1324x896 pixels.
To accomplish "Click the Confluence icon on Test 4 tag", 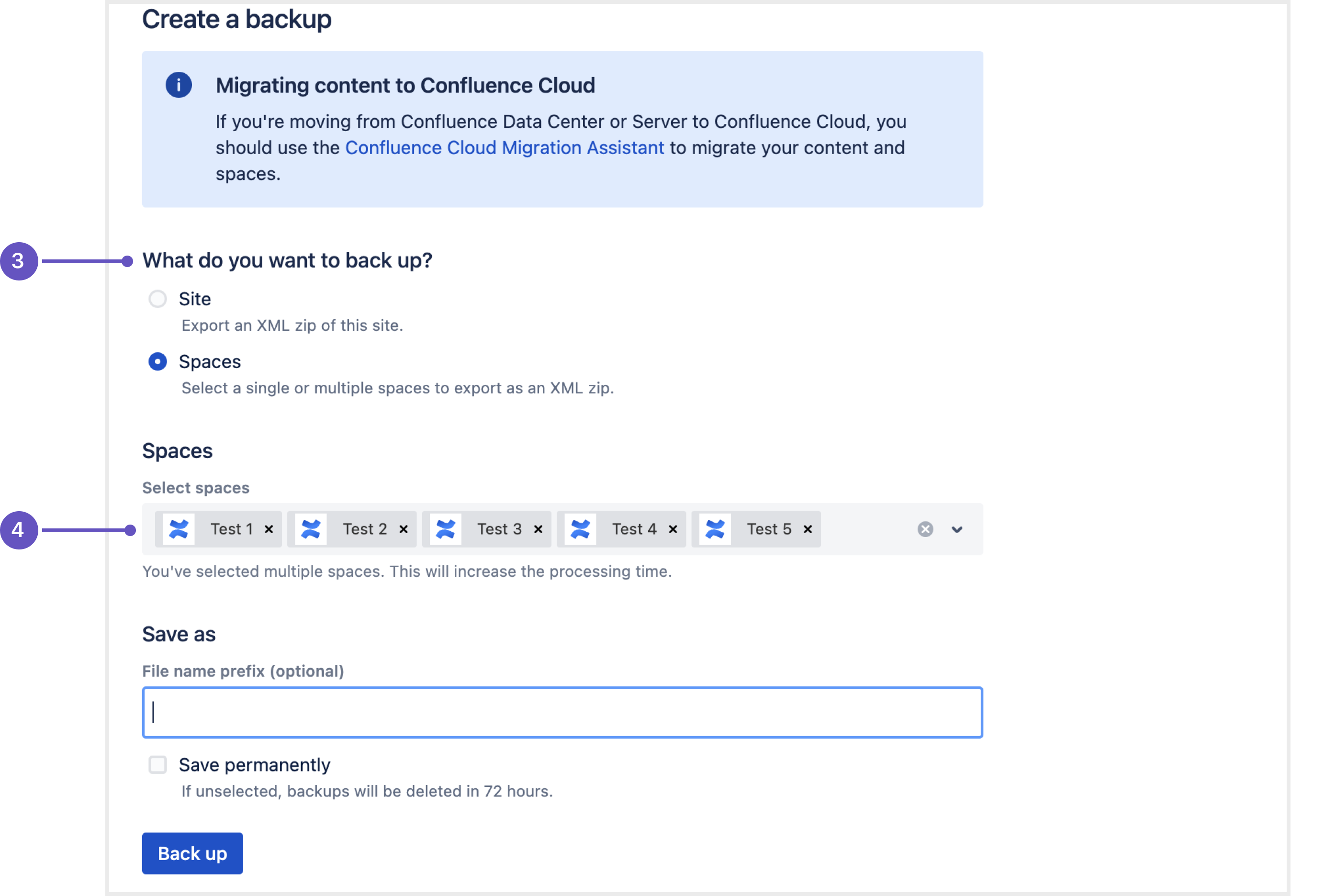I will coord(581,529).
